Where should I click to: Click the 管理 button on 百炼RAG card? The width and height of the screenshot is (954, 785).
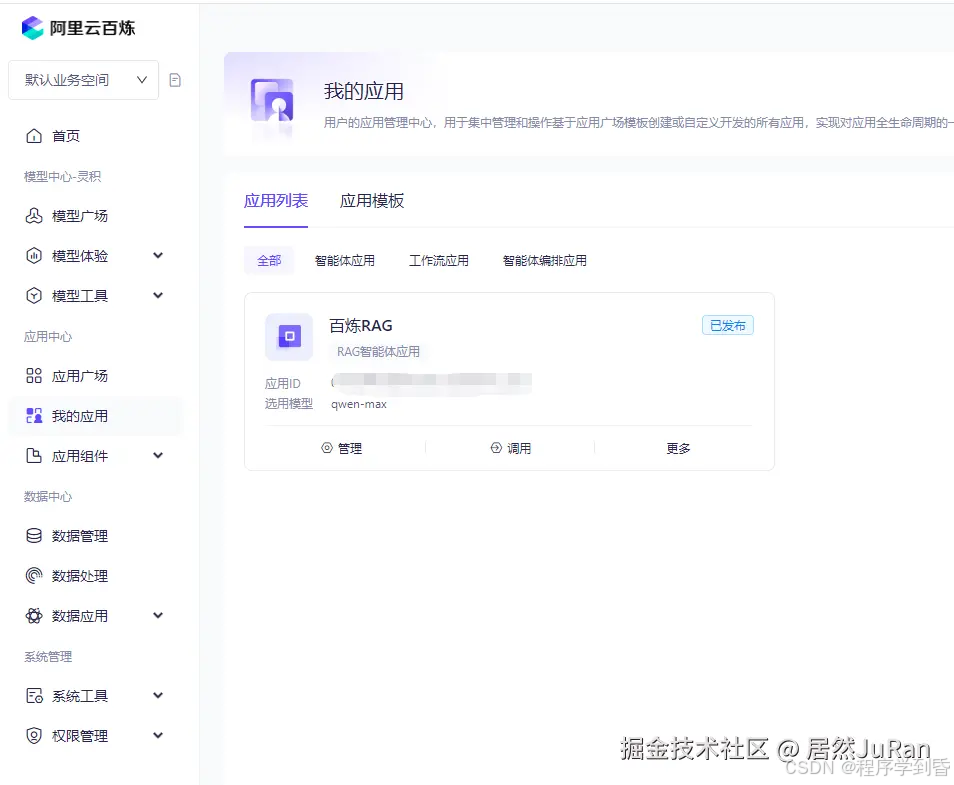[x=341, y=448]
